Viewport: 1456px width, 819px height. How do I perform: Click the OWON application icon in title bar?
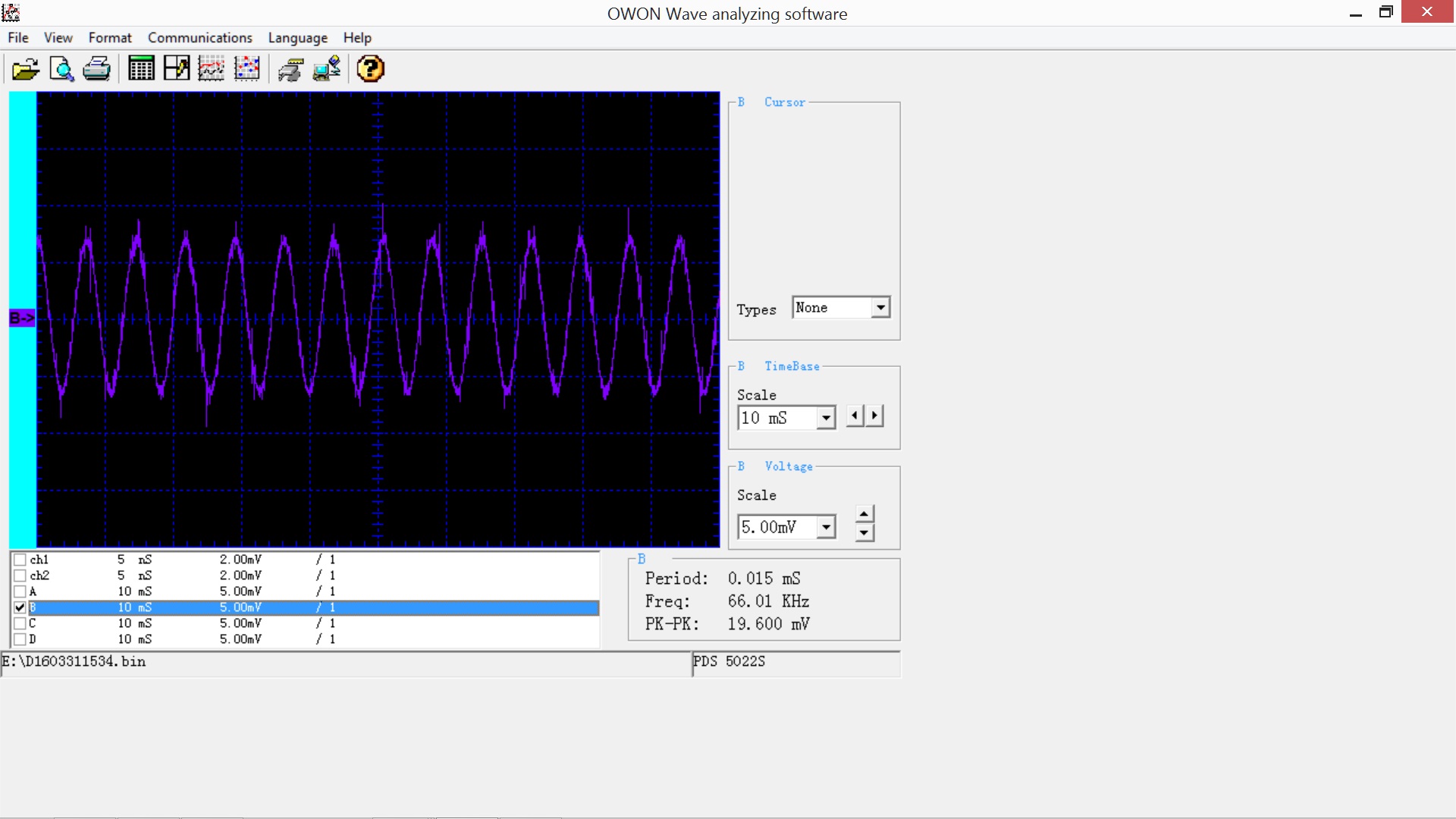click(11, 13)
